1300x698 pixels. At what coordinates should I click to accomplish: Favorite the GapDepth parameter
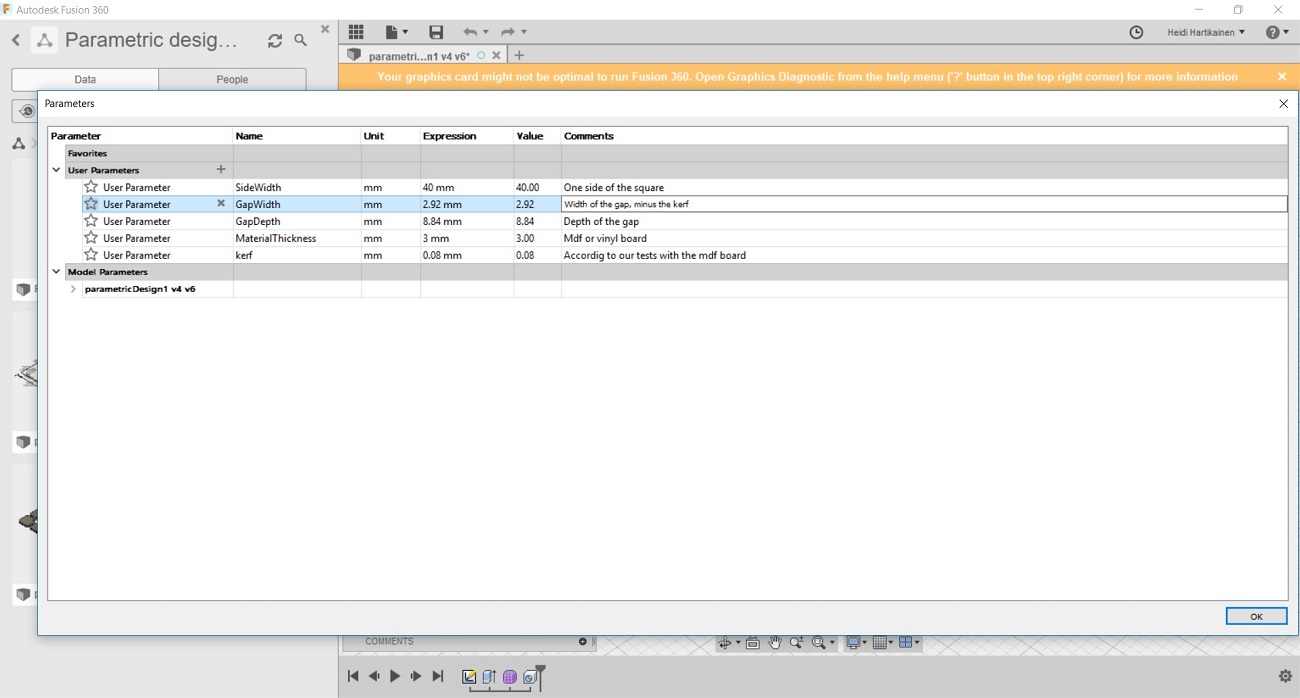coord(91,221)
